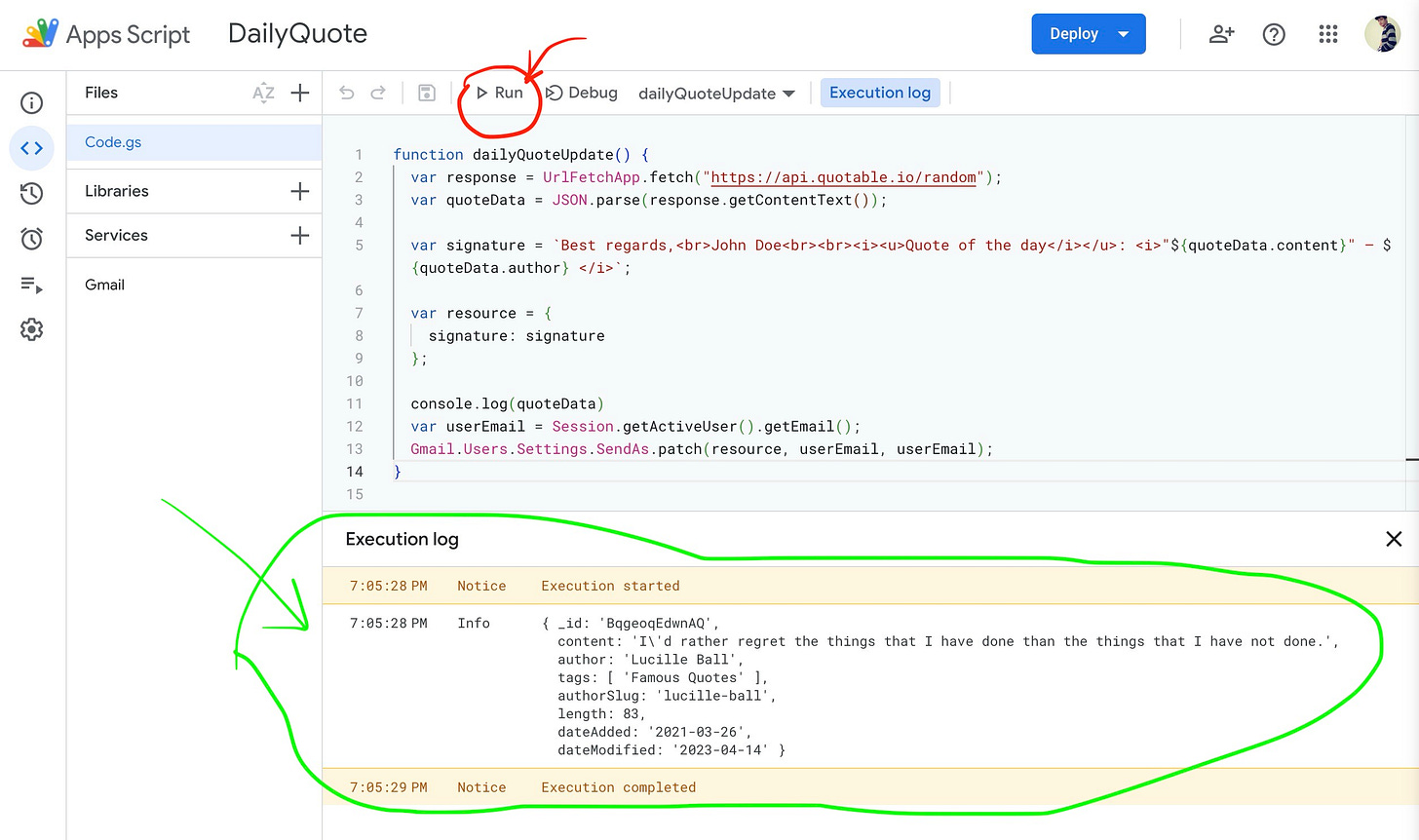The width and height of the screenshot is (1419, 840).
Task: Click the 'Execution log' panel heading
Action: coord(402,539)
